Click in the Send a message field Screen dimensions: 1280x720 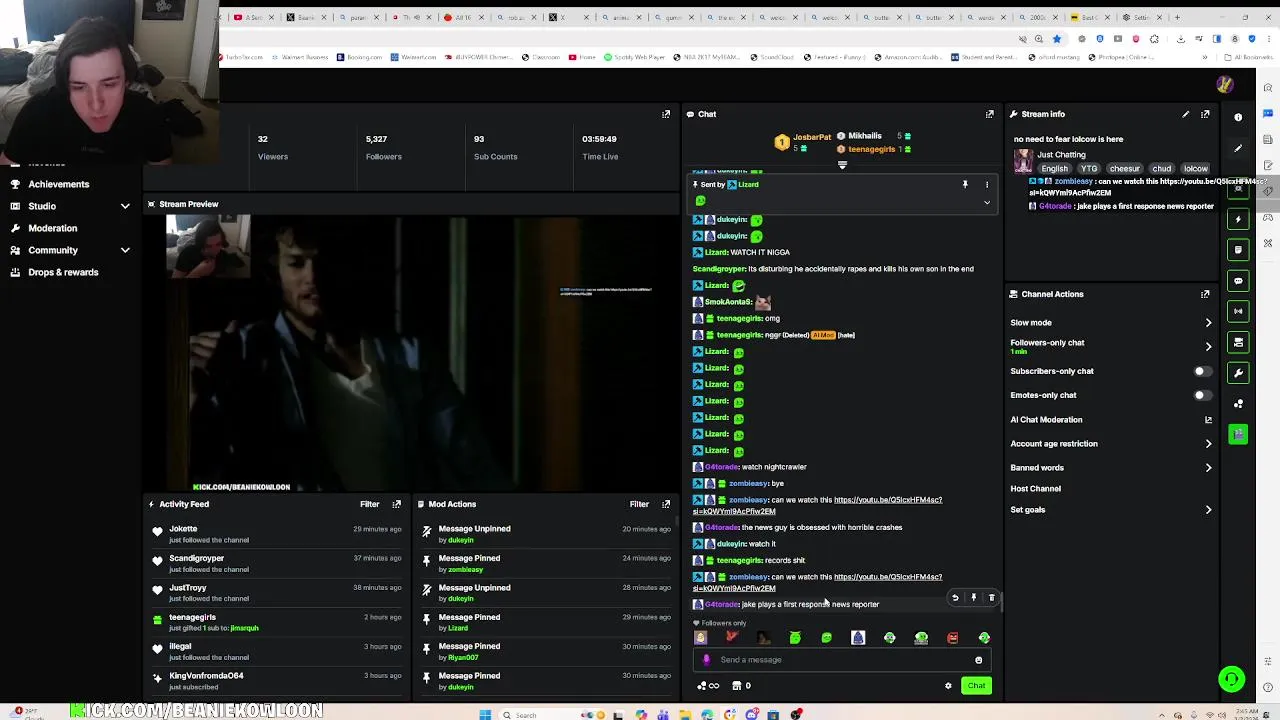click(x=840, y=660)
